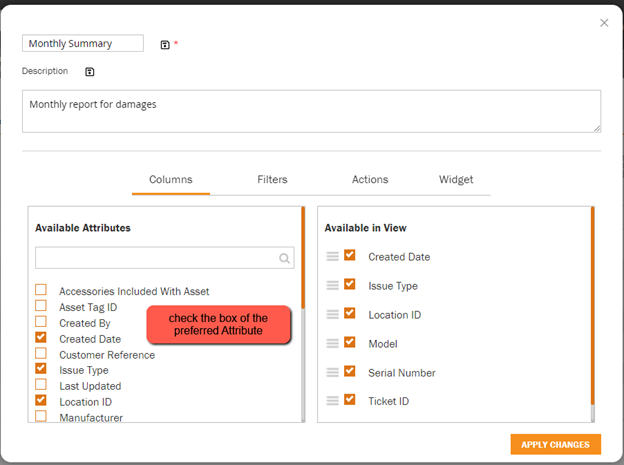Click the search magnifier in Available Attributes
Image resolution: width=624 pixels, height=465 pixels.
tap(284, 258)
